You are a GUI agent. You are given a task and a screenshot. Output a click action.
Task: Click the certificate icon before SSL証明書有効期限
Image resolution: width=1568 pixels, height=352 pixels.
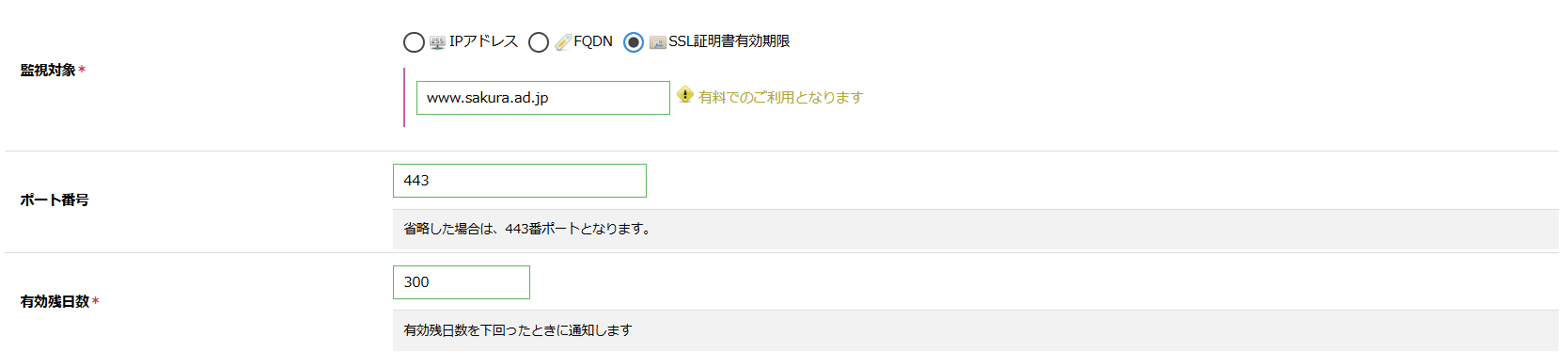[x=657, y=42]
